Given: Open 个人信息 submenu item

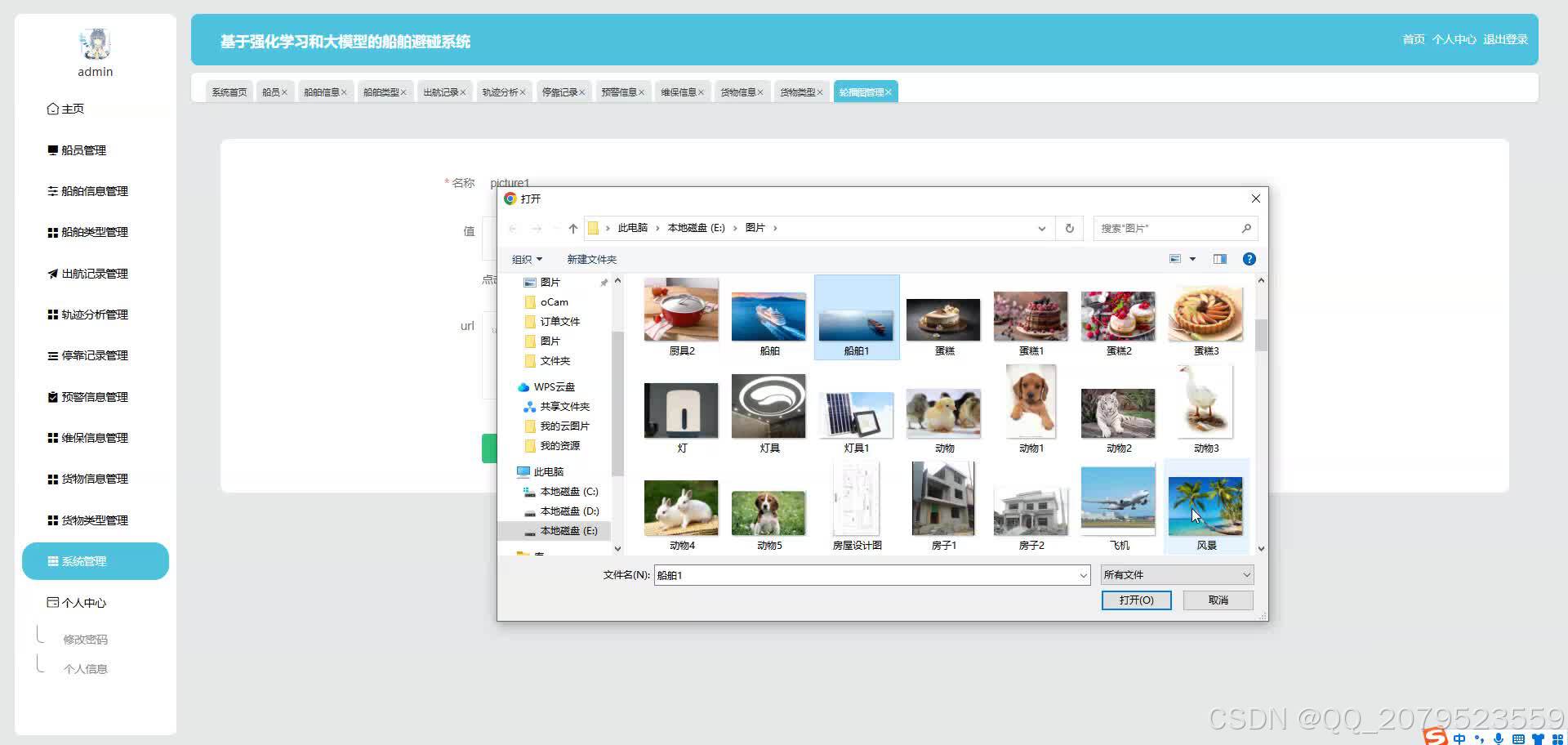Looking at the screenshot, I should click(x=86, y=669).
